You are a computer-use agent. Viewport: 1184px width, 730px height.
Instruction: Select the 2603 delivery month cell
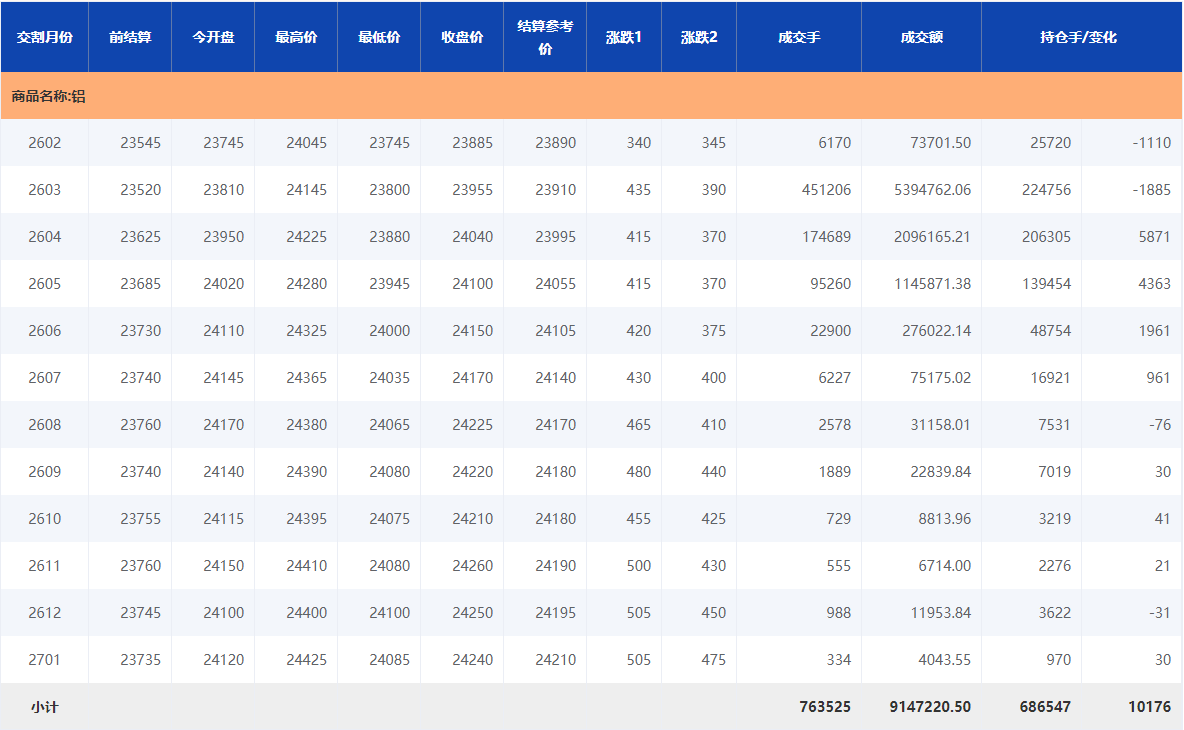(44, 190)
